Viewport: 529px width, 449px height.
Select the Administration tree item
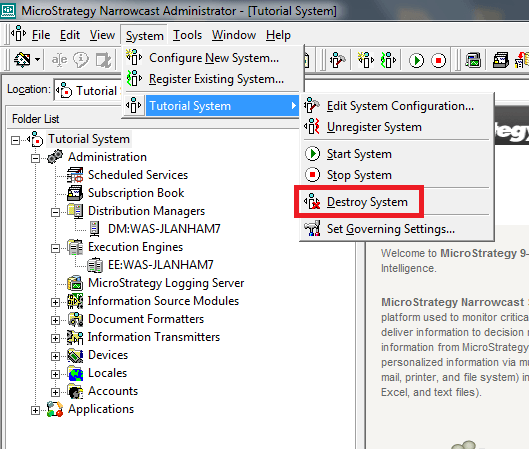click(107, 157)
